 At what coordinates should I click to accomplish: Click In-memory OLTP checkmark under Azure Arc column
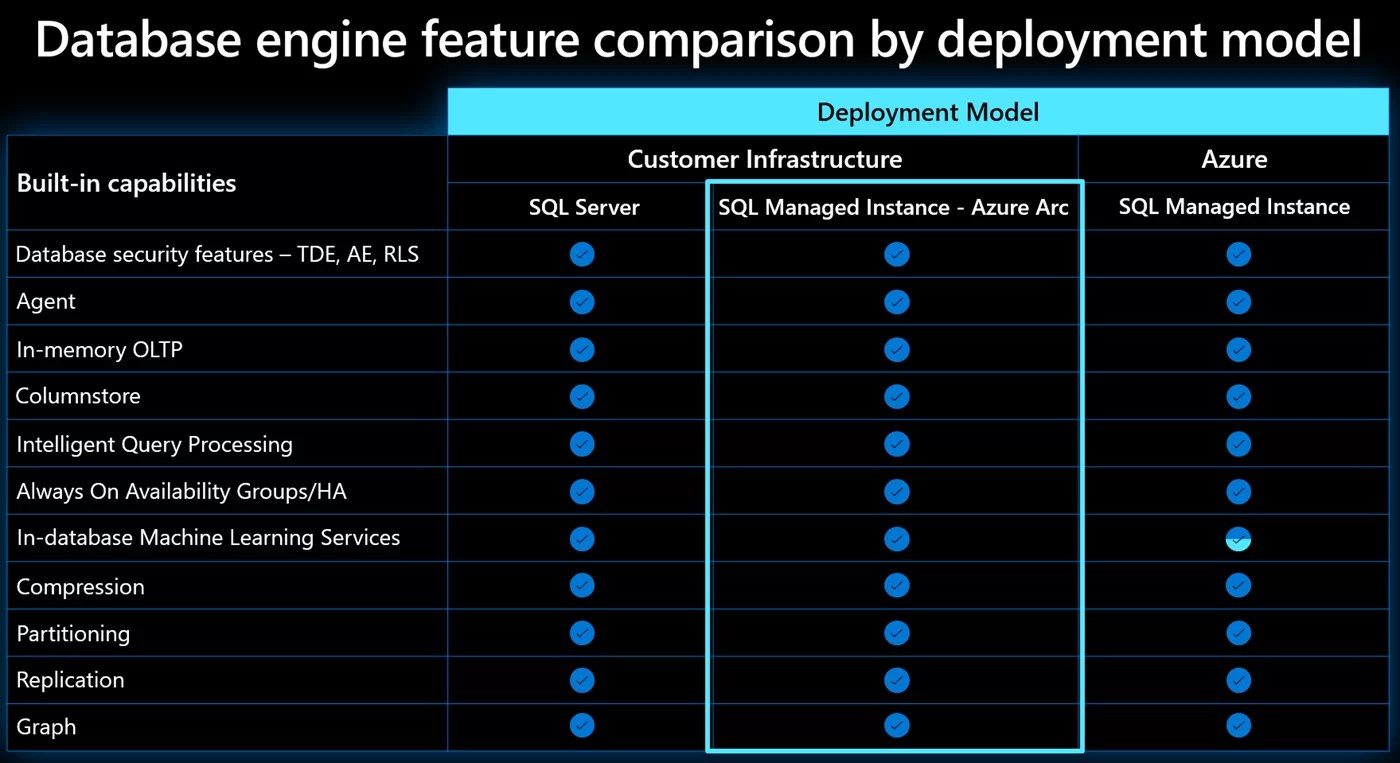click(897, 349)
